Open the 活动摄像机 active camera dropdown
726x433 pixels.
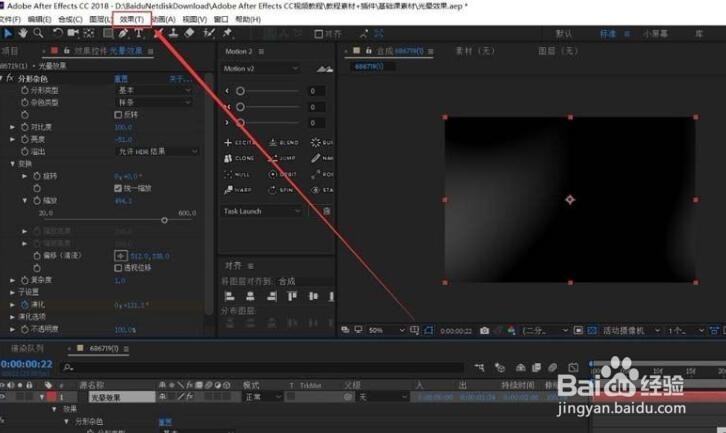631,331
